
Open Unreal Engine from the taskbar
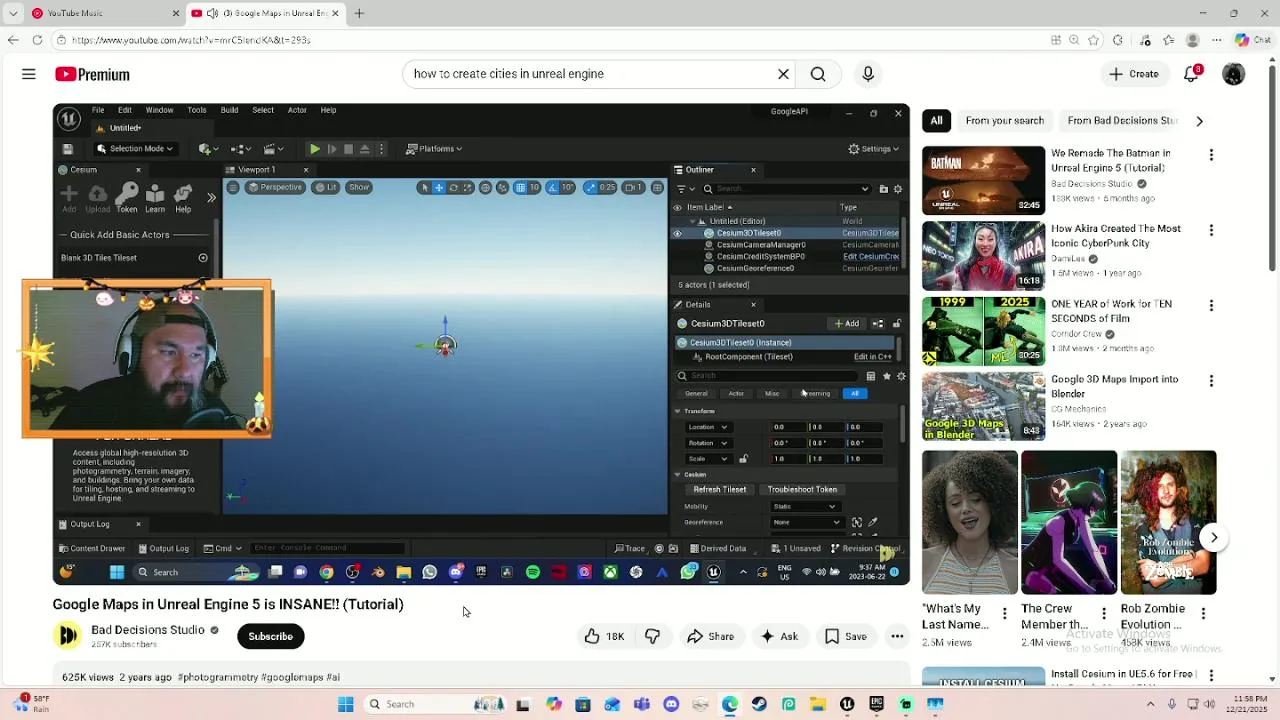pyautogui.click(x=847, y=704)
